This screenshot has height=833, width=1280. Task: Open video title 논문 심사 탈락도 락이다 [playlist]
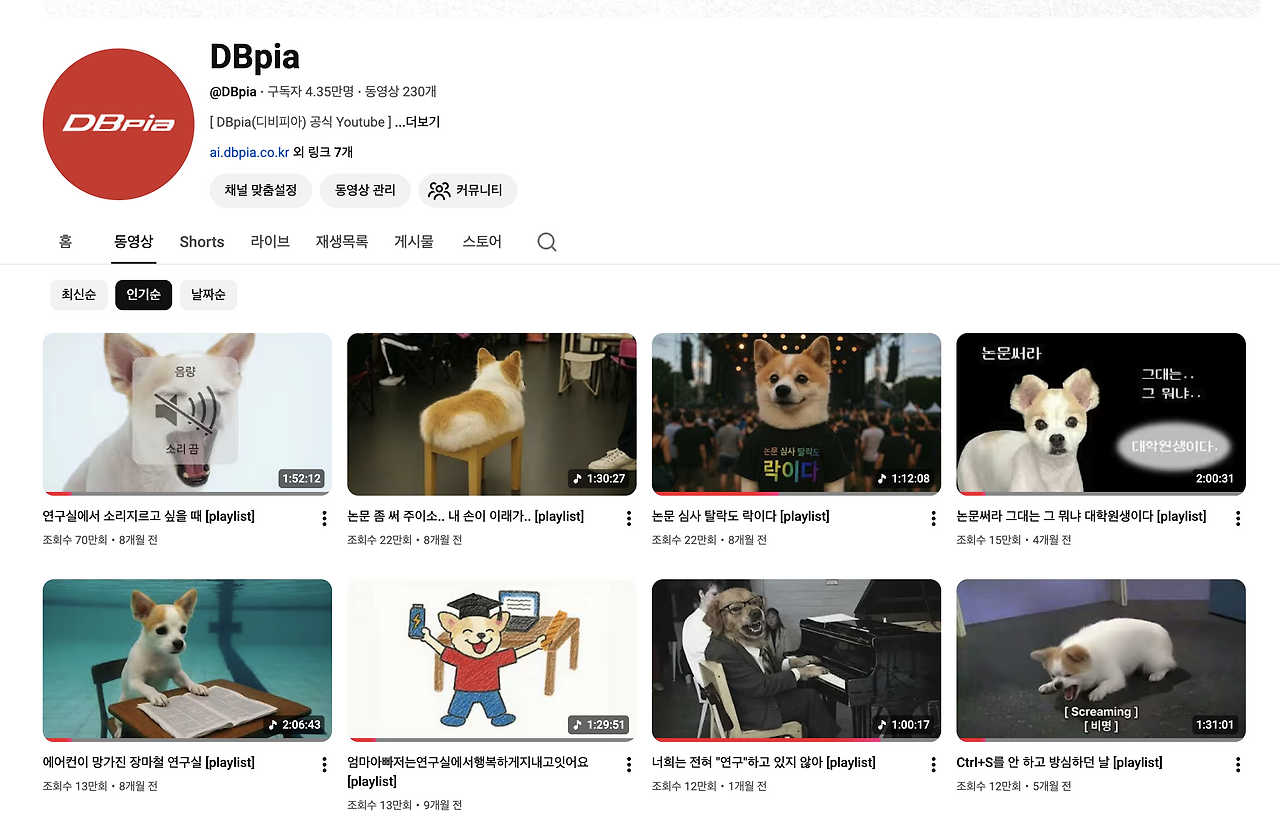point(740,517)
